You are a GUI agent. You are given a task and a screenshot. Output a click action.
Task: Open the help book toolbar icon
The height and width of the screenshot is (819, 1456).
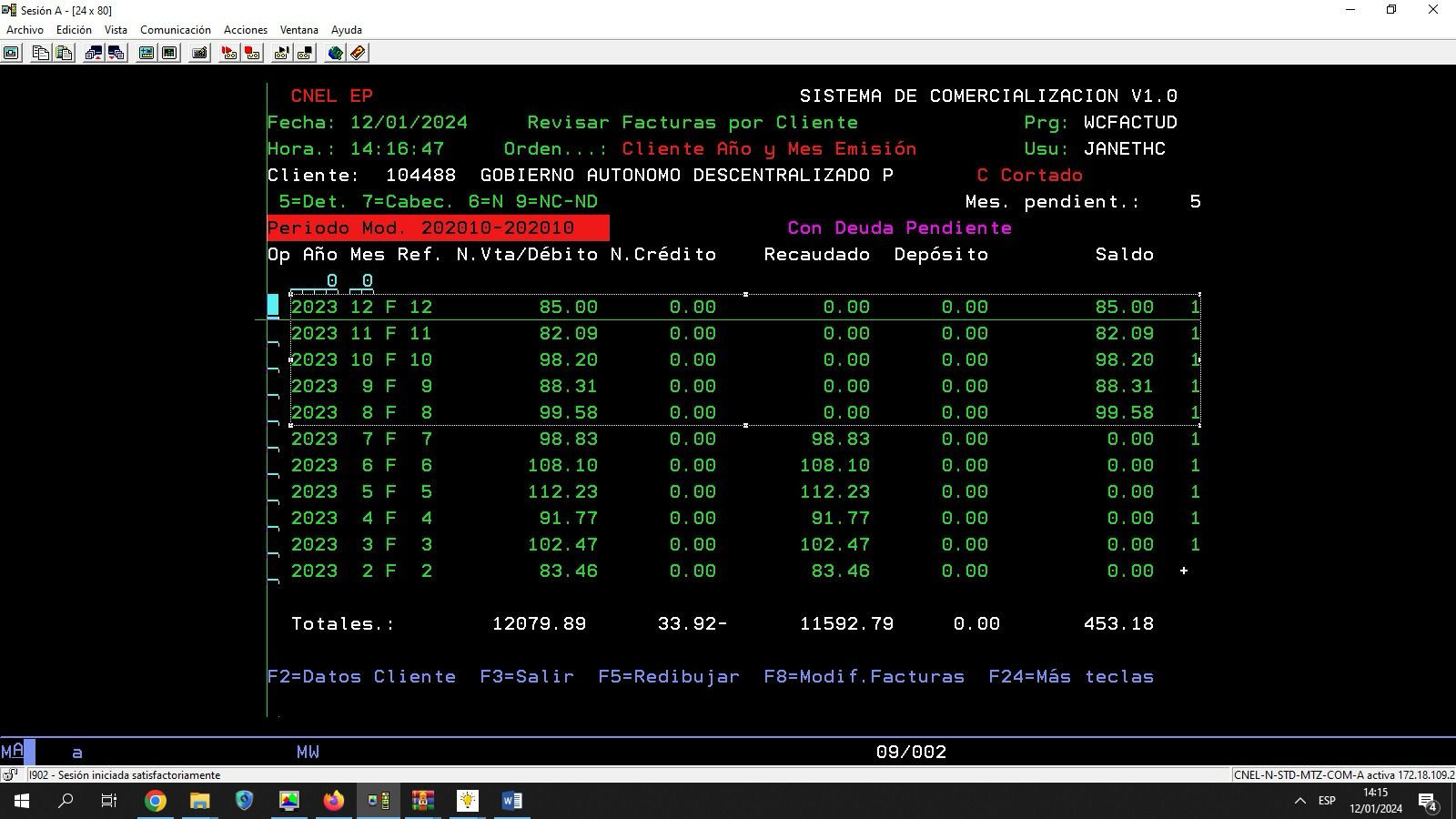(359, 53)
